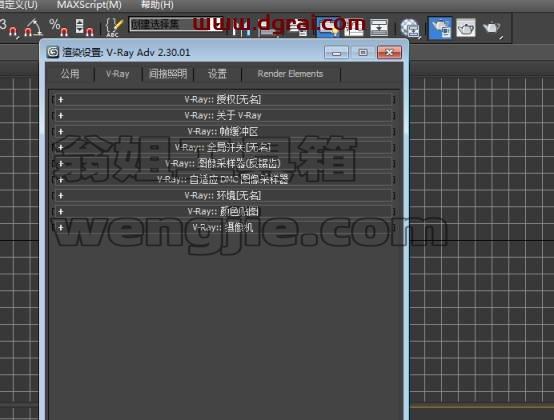This screenshot has height=420, width=554.
Task: Switch to the 间接照明 tab
Action: pos(167,74)
